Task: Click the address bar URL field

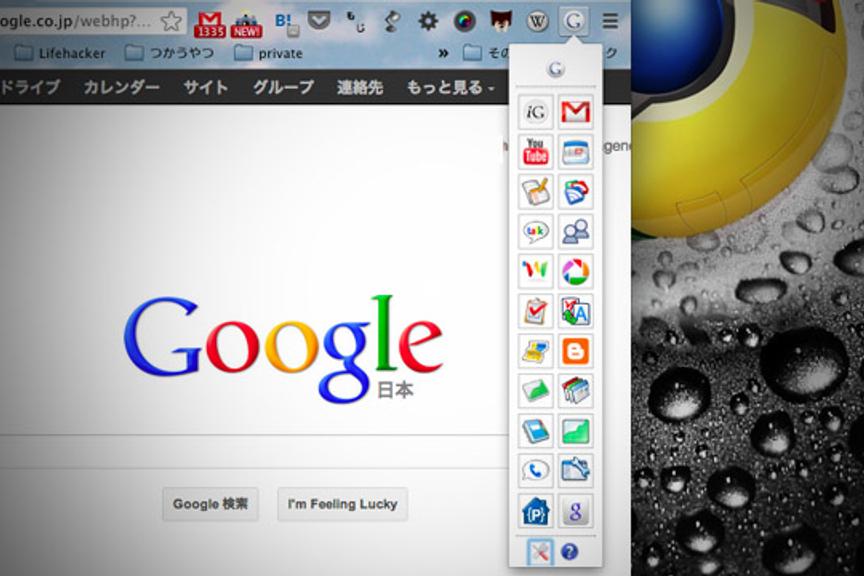Action: 93,21
